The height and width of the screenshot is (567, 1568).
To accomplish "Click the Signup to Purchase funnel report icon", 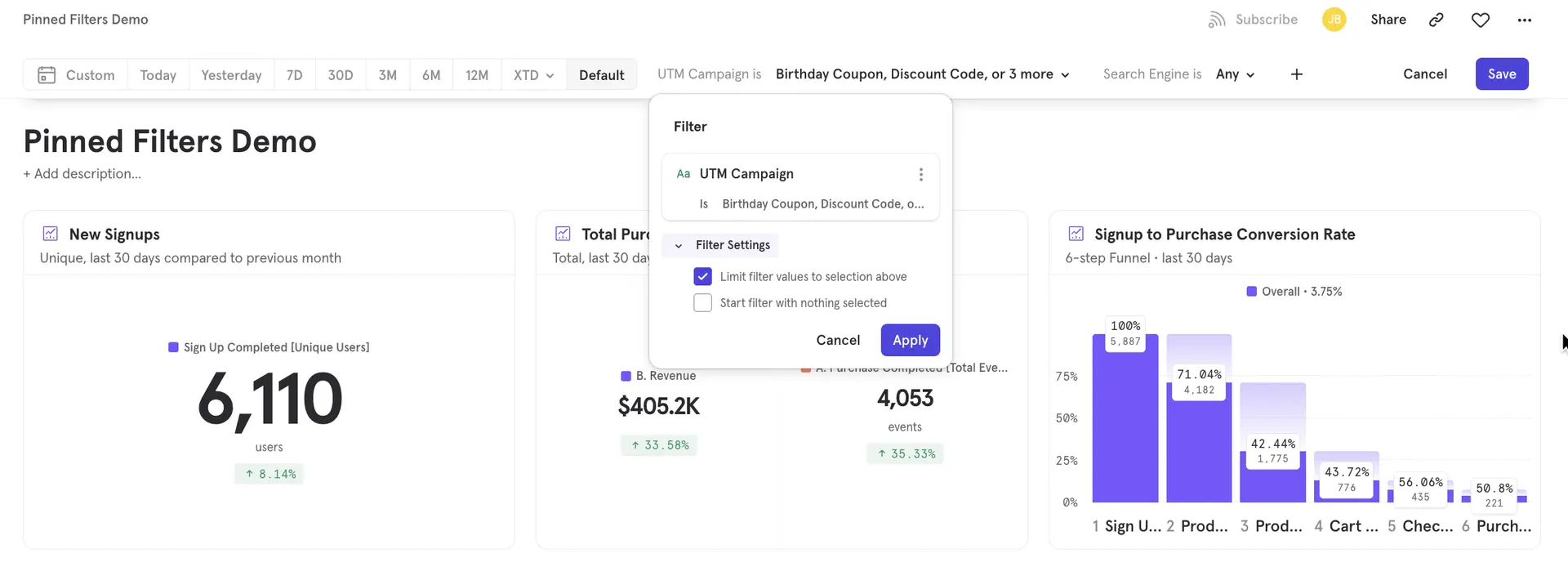I will (x=1076, y=234).
